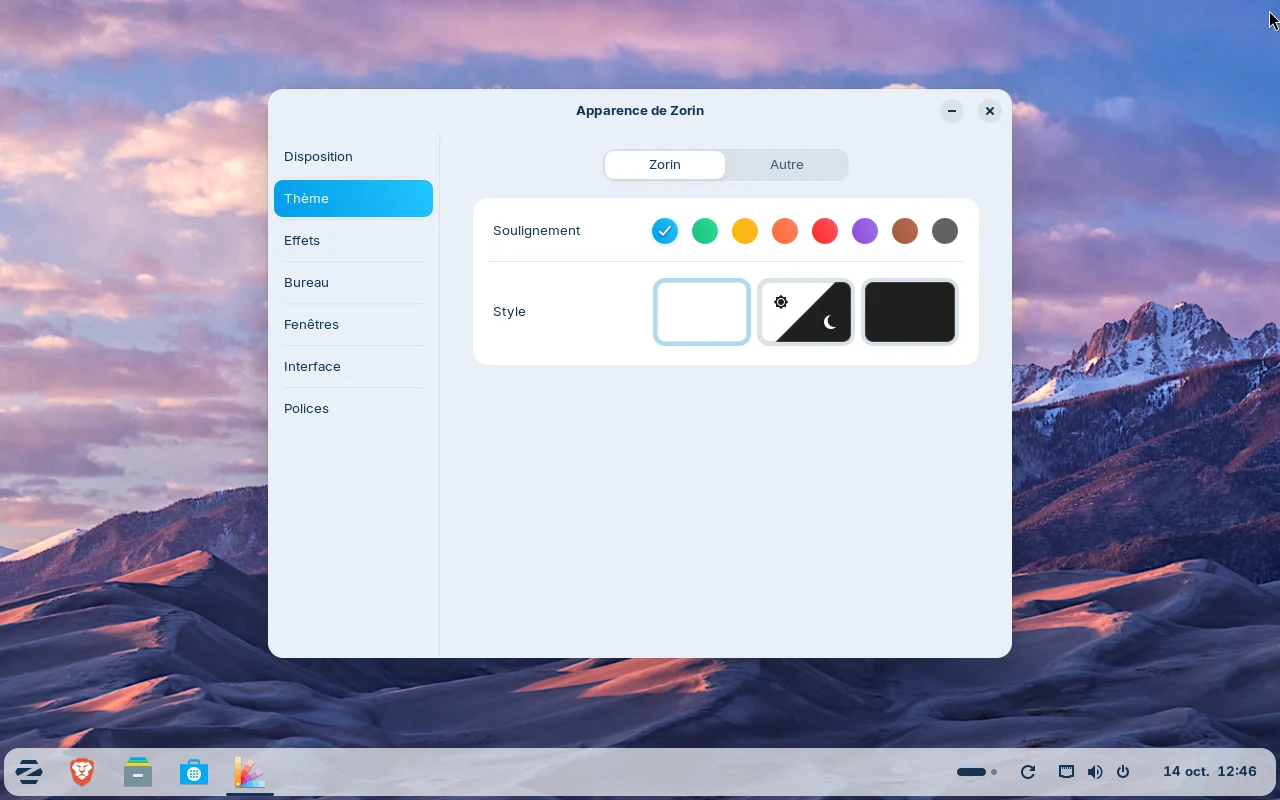1280x800 pixels.
Task: Select the Thème sidebar item
Action: point(353,199)
